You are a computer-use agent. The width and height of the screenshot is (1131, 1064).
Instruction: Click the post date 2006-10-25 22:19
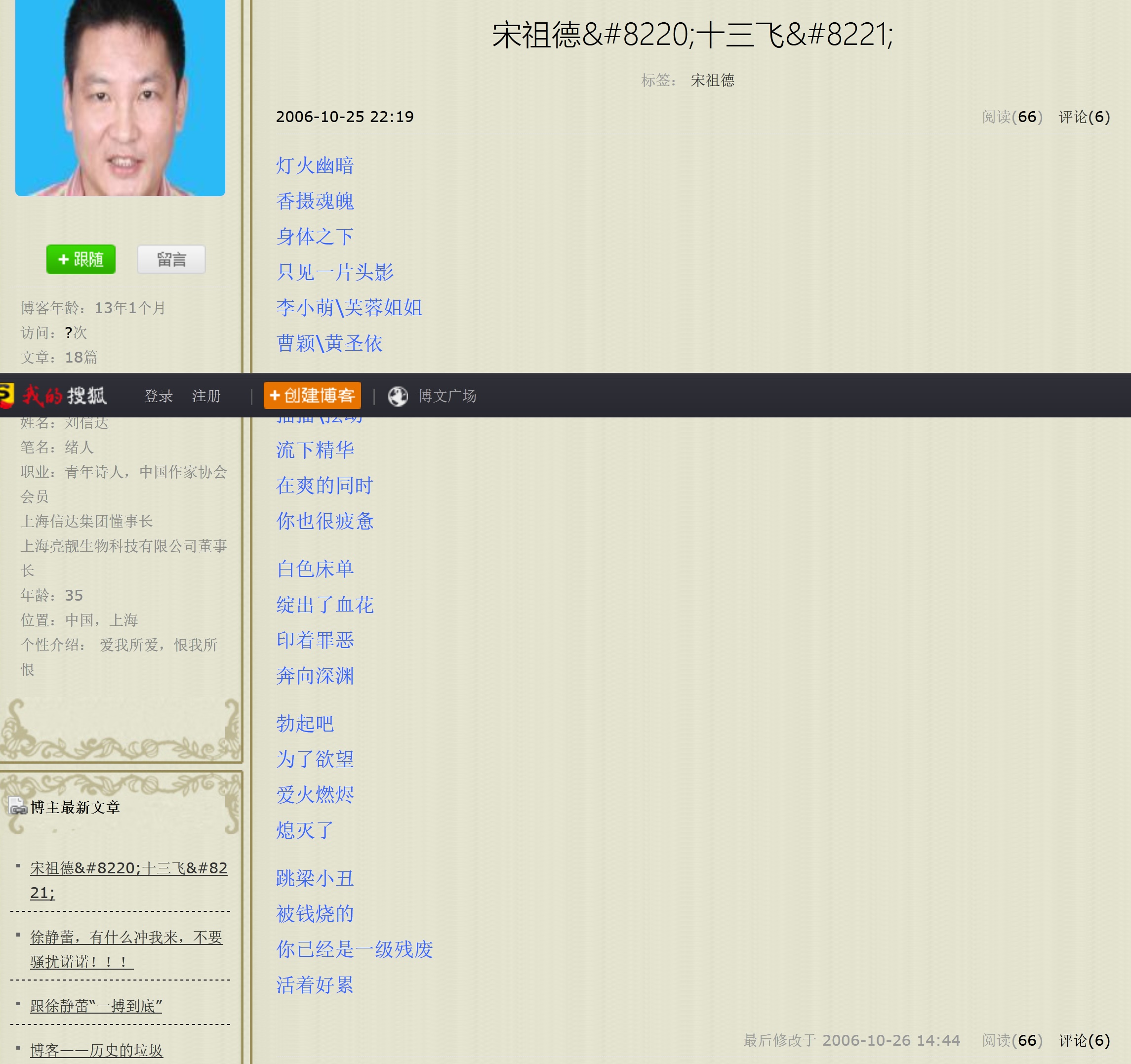[345, 117]
